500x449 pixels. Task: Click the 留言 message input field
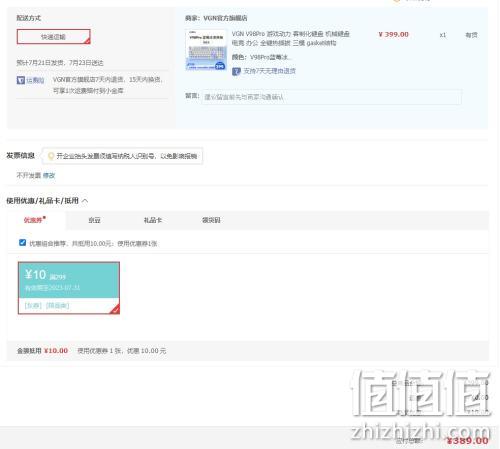tap(331, 97)
